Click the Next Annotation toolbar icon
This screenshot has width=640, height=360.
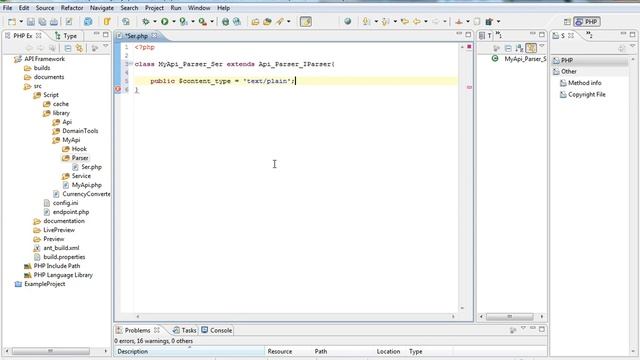366,22
